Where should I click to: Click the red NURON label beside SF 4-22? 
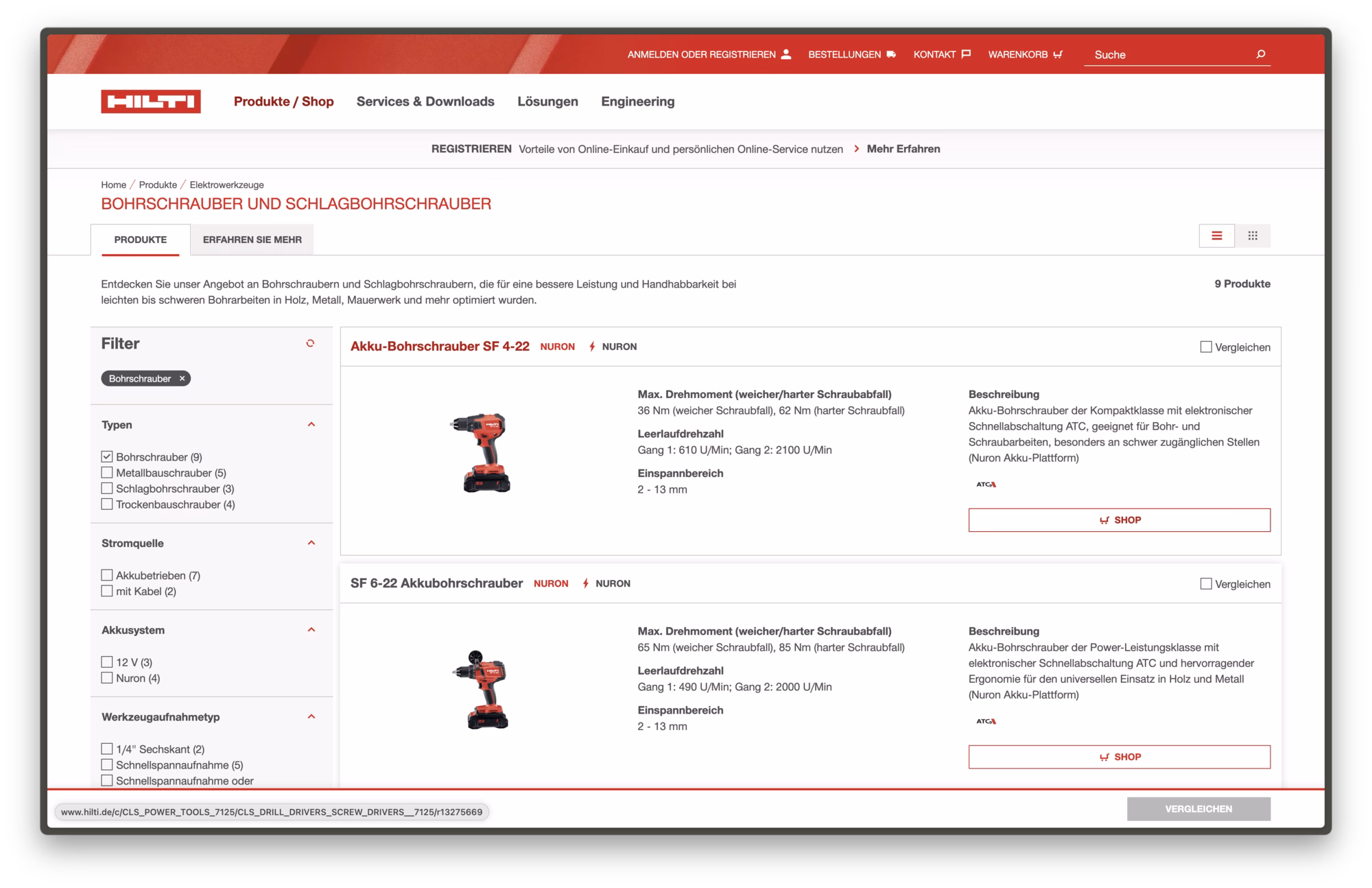557,347
